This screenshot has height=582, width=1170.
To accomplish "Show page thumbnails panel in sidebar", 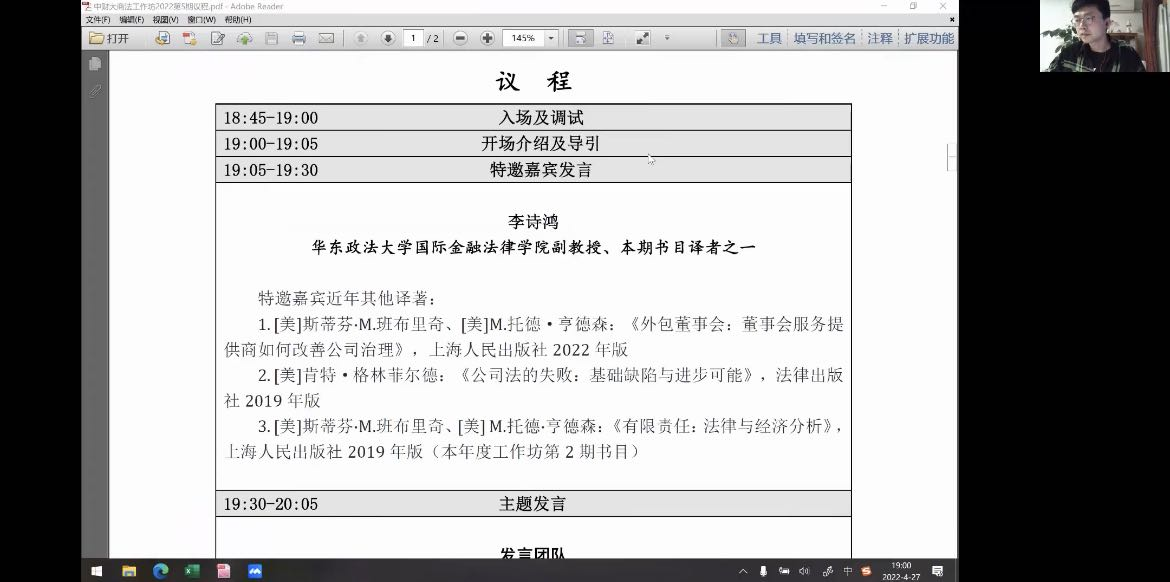I will coord(95,64).
